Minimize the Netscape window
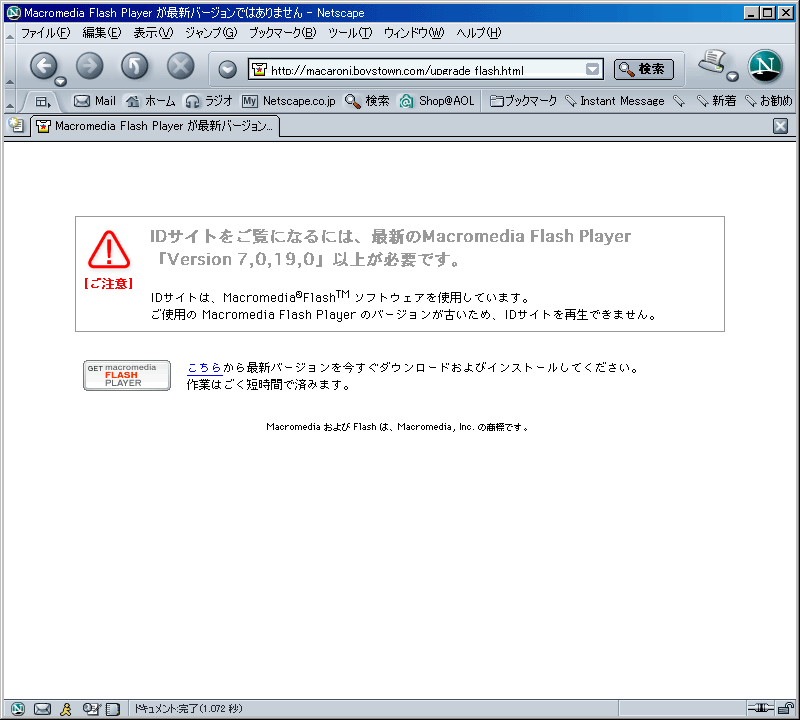Viewport: 800px width, 720px height. (x=751, y=13)
